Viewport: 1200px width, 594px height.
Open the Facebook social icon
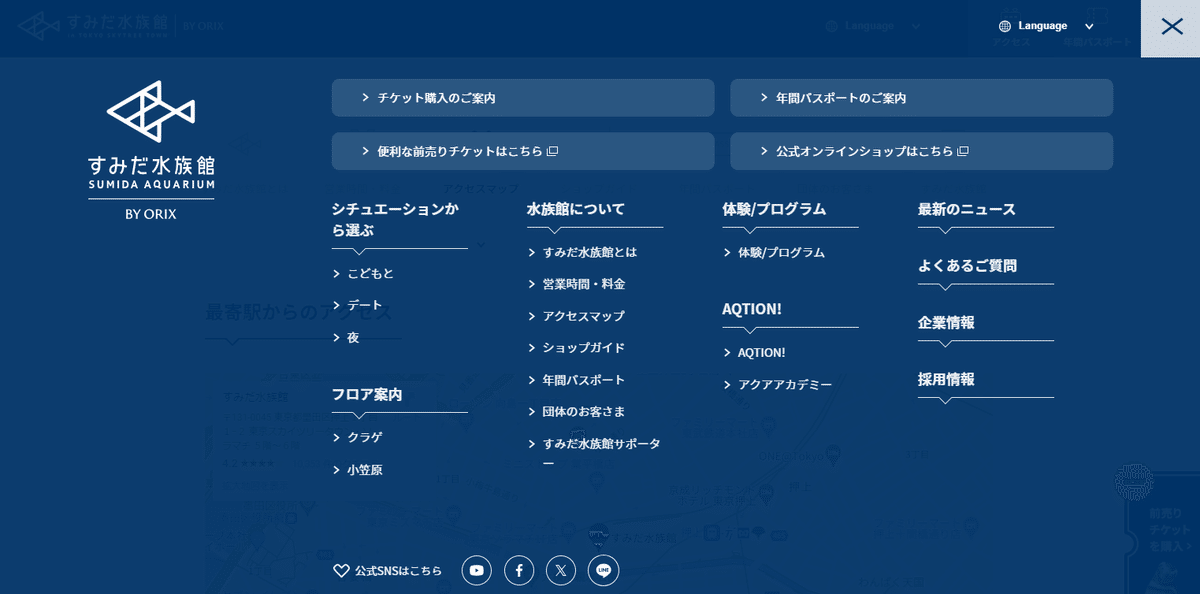pyautogui.click(x=519, y=570)
